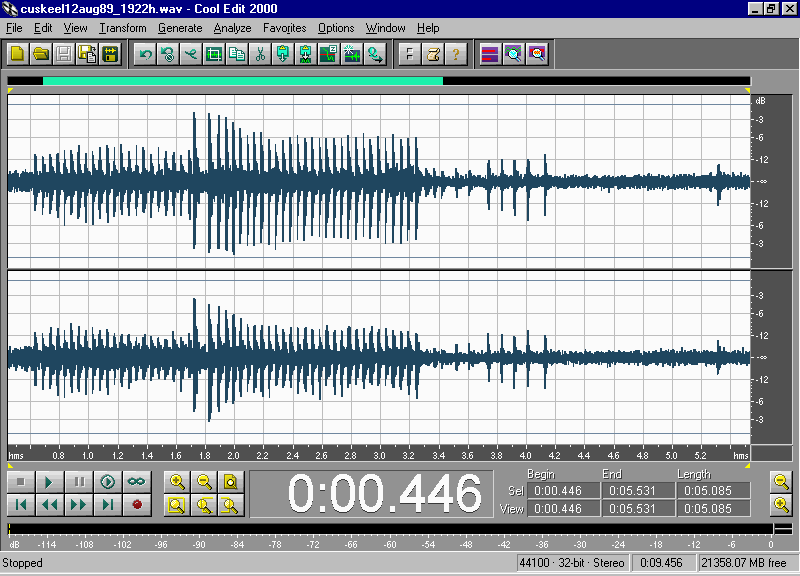Viewport: 800px width, 576px height.
Task: Toggle the Loop play infinity button
Action: coord(136,482)
